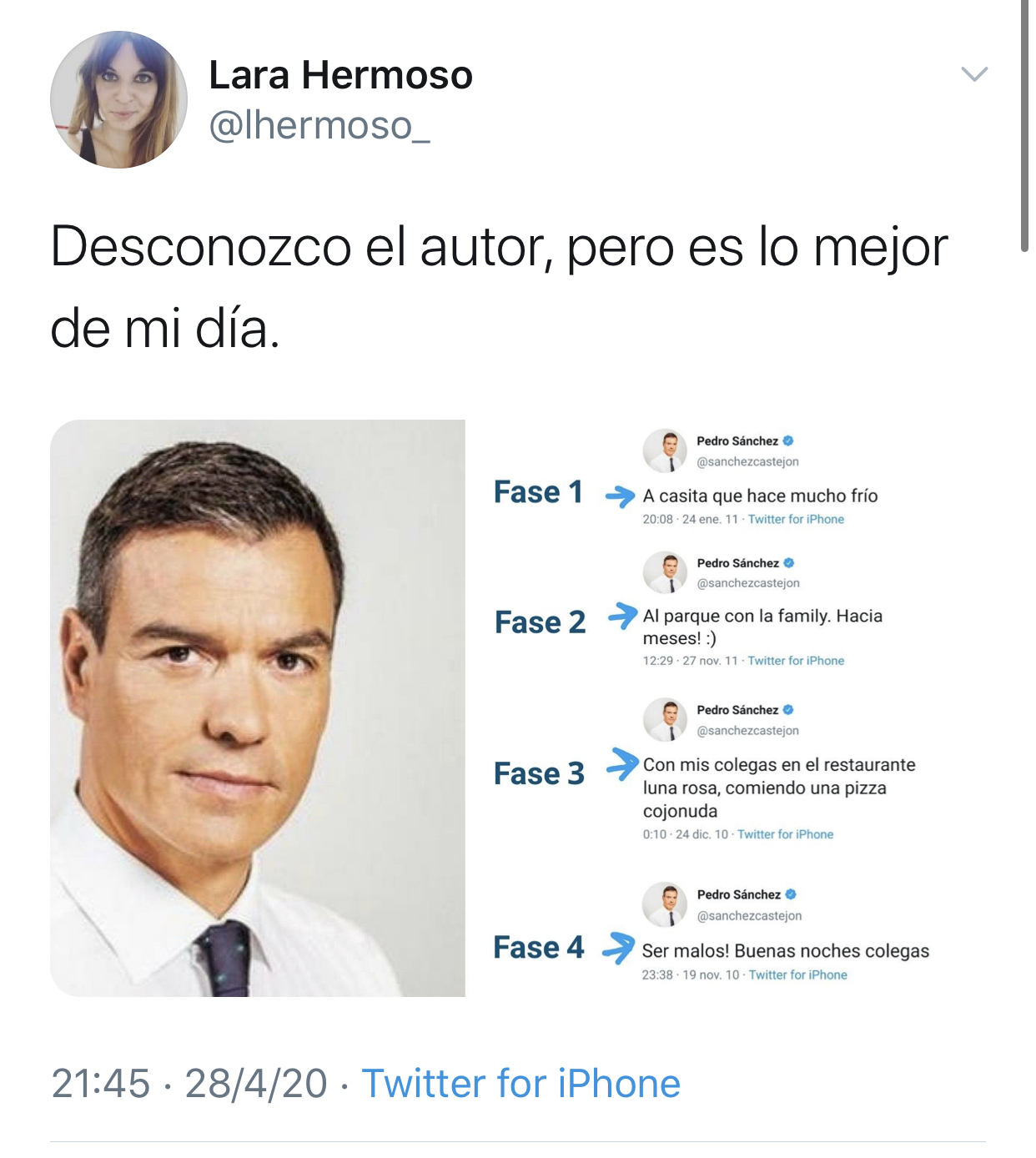Tap the verified badge in the Fase 4 tweet
Image resolution: width=1036 pixels, height=1158 pixels.
(791, 894)
